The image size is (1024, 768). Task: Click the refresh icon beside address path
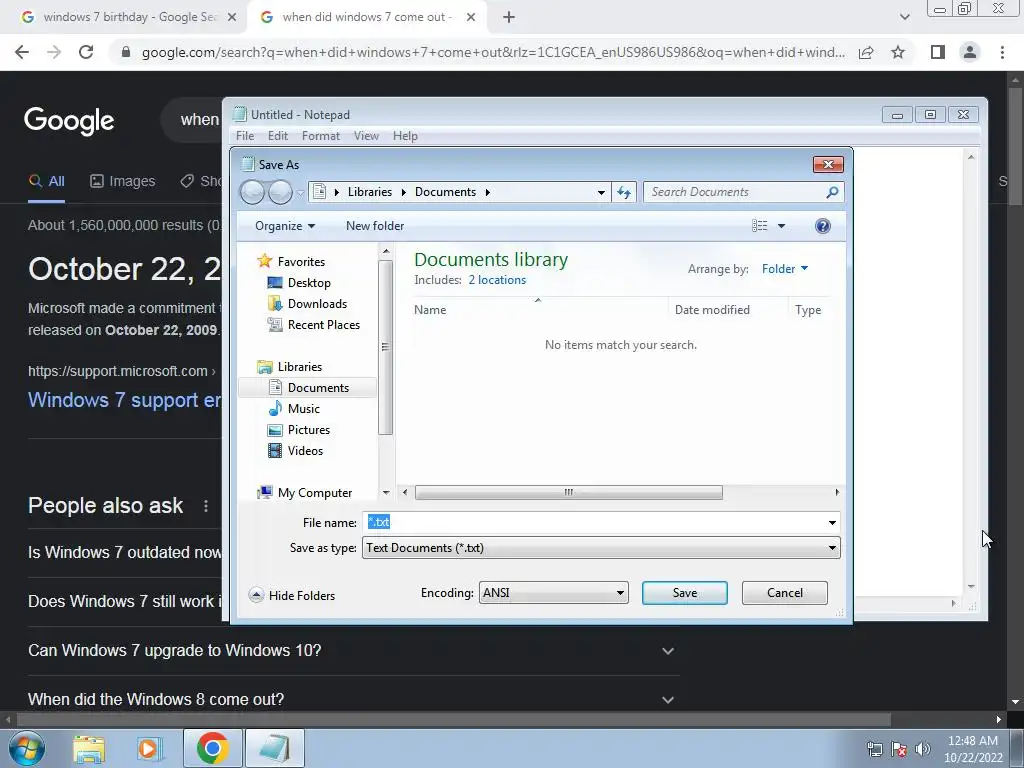pyautogui.click(x=624, y=192)
